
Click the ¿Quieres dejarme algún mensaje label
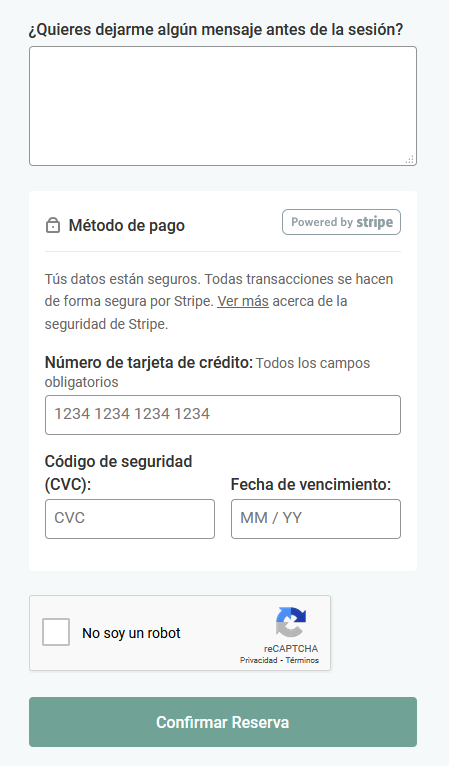click(216, 29)
